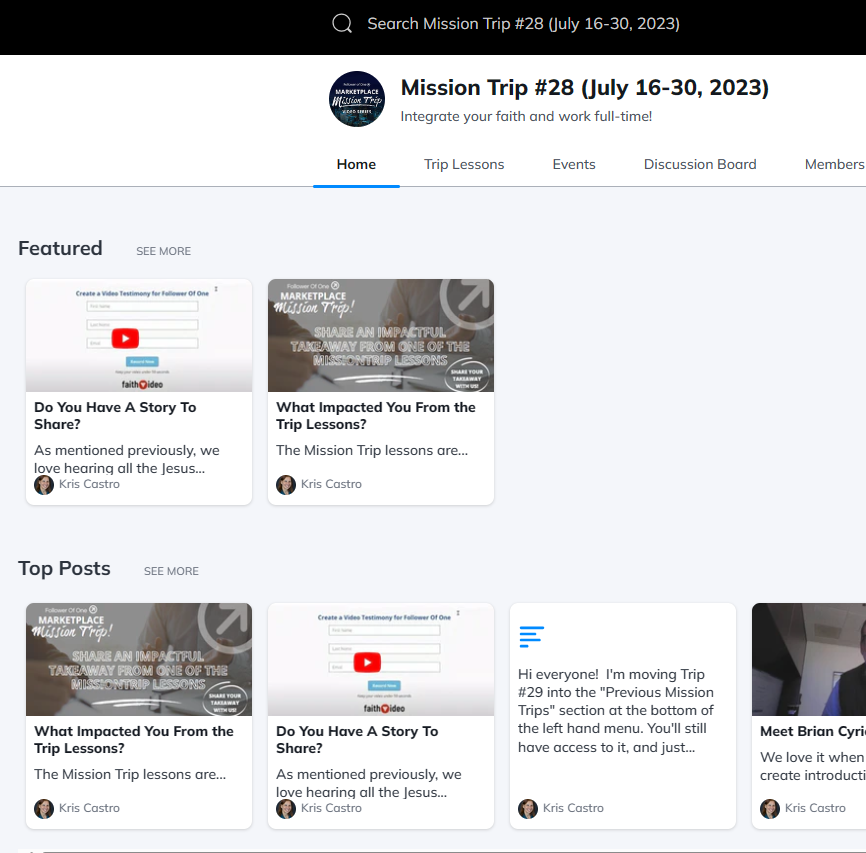Click Kris Castro avatar on Meet Brian post
Screen dimensions: 866x853
tap(770, 808)
